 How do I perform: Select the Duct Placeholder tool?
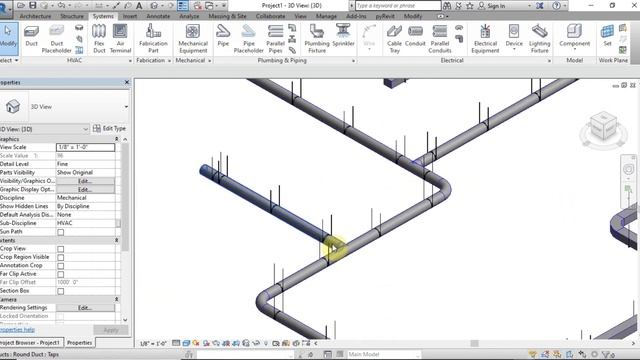point(56,39)
